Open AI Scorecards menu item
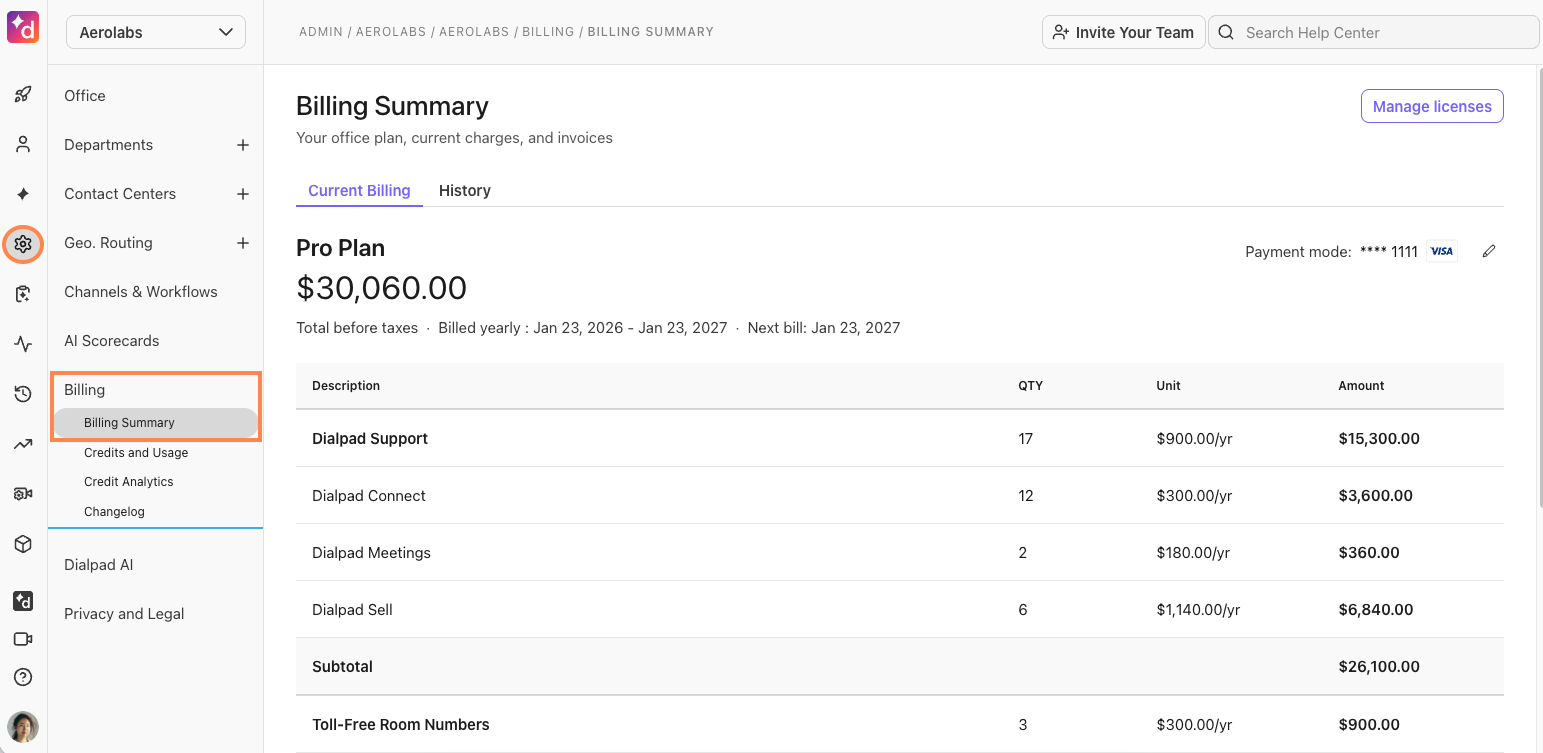The width and height of the screenshot is (1543, 753). [112, 341]
